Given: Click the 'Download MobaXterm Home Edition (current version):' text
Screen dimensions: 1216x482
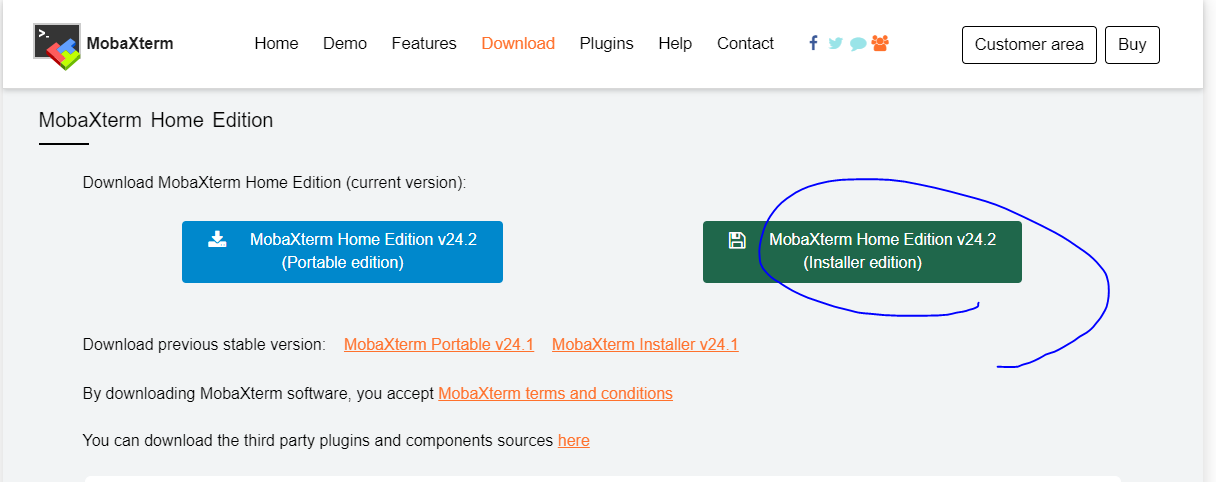Looking at the screenshot, I should coord(275,183).
